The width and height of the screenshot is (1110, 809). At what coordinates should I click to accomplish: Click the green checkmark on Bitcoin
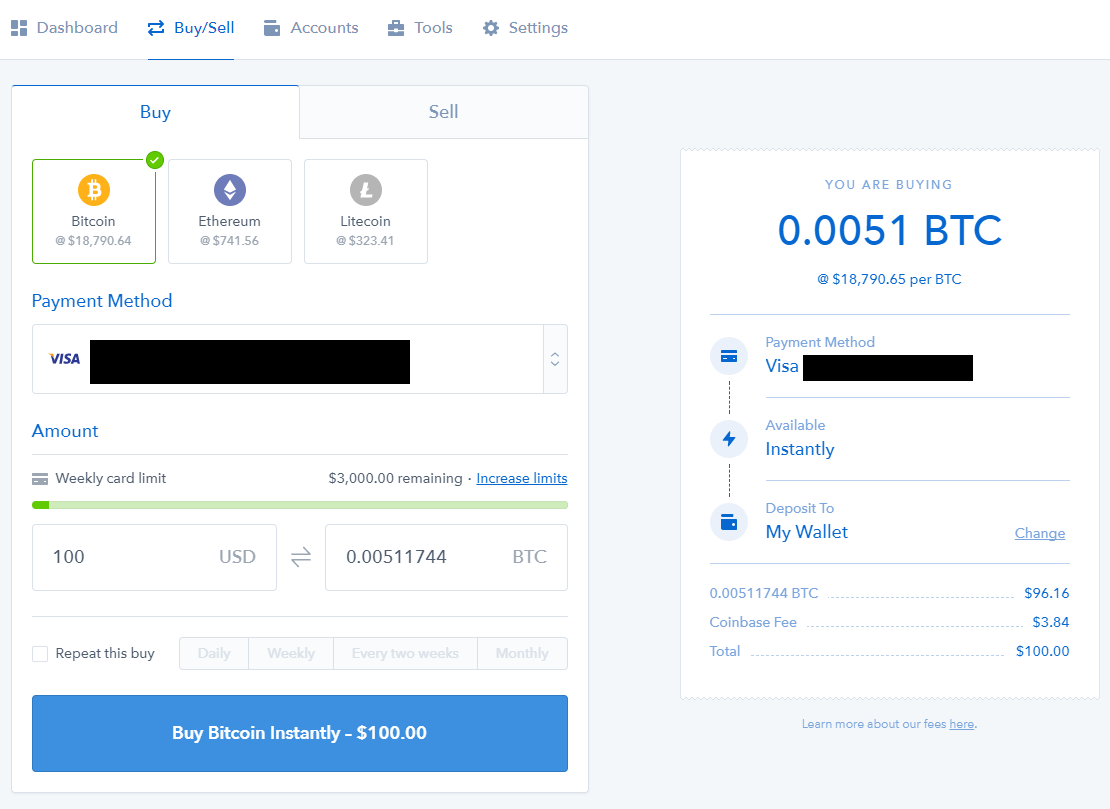[155, 159]
